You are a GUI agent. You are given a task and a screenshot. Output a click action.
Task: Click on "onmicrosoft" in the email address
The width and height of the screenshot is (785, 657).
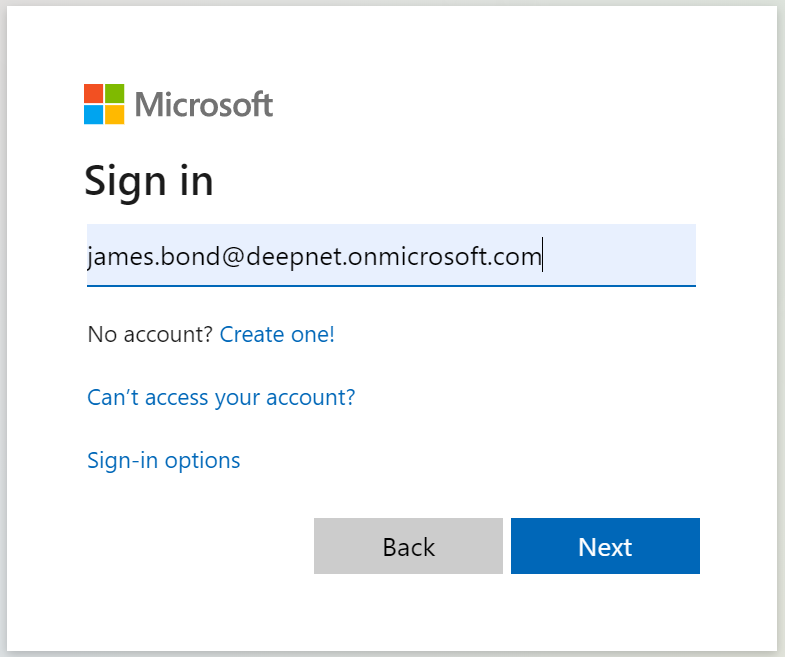(418, 257)
